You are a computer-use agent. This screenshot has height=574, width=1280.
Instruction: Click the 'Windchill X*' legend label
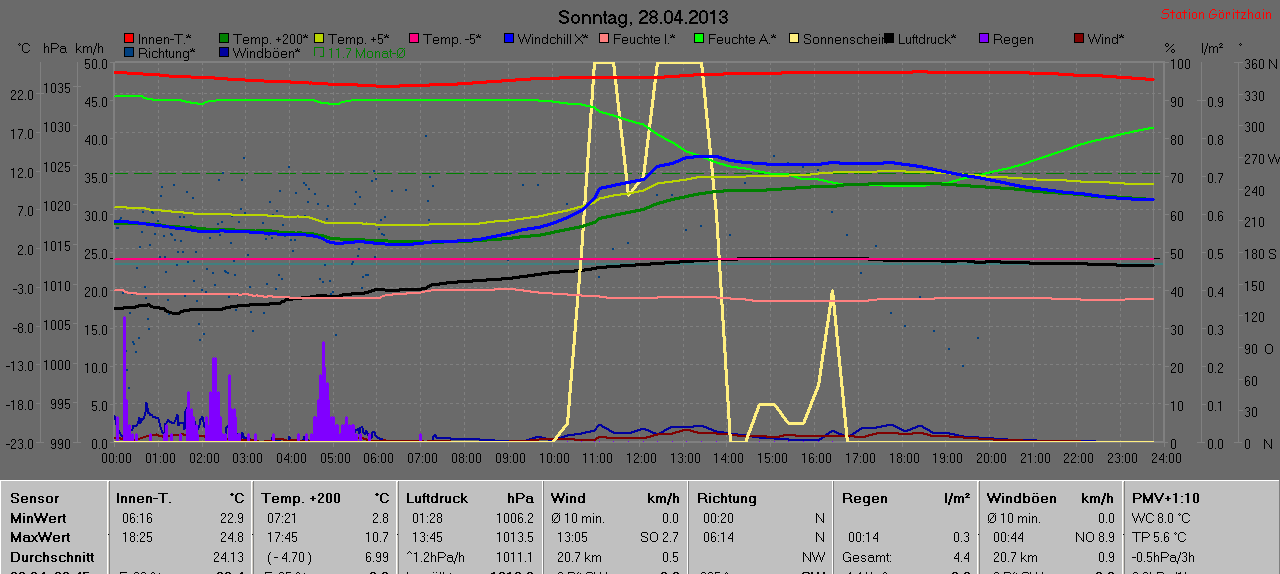coord(553,39)
